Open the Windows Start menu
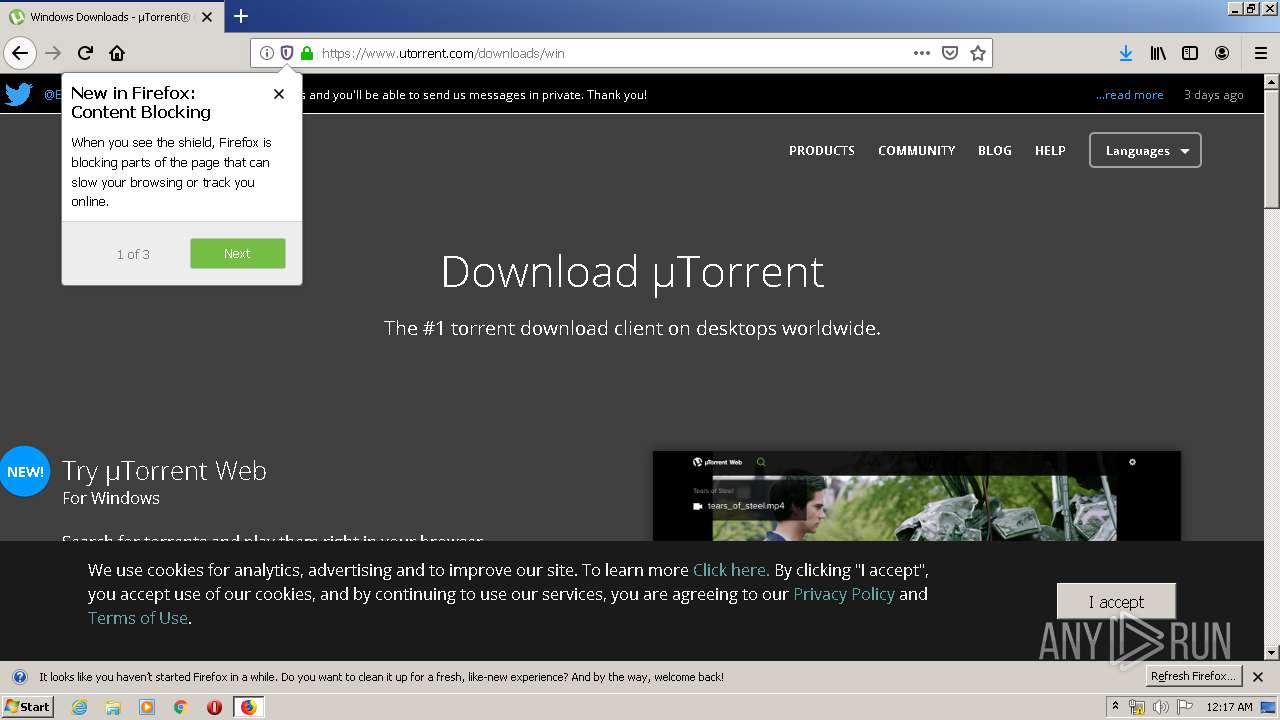The image size is (1280, 720). tap(27, 707)
